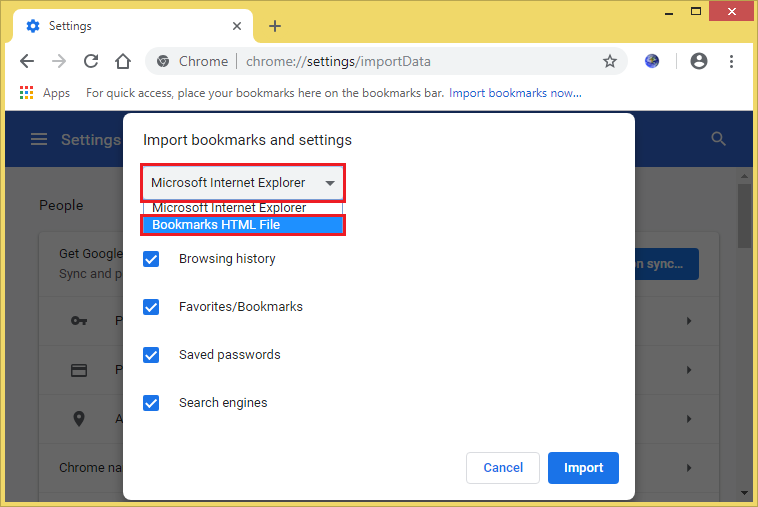Click the credit card payment icon
758x507 pixels.
click(79, 370)
